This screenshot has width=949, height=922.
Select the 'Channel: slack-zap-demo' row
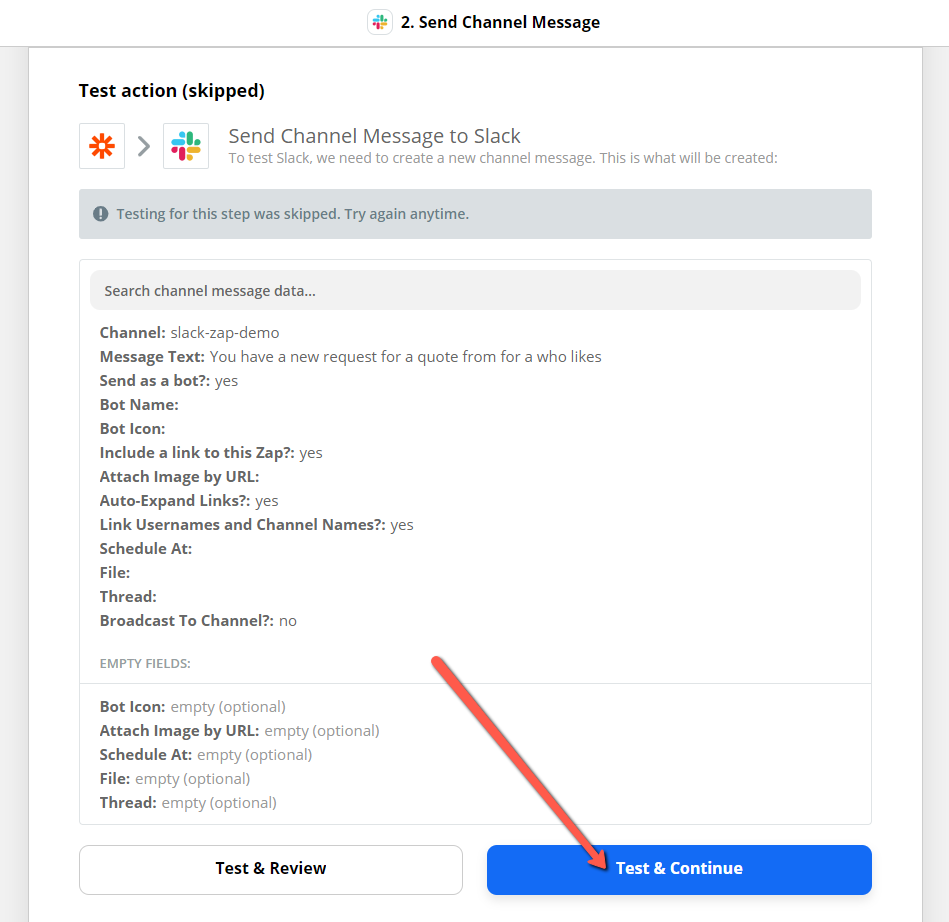point(189,333)
